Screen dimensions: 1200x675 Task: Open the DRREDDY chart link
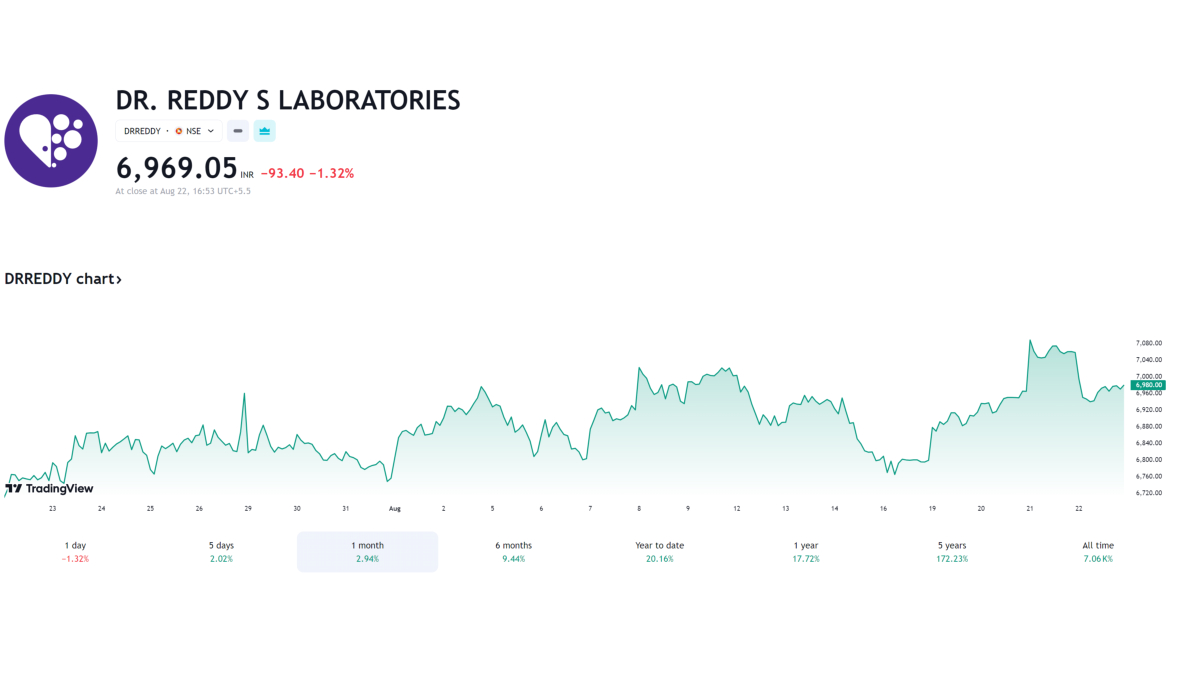63,279
